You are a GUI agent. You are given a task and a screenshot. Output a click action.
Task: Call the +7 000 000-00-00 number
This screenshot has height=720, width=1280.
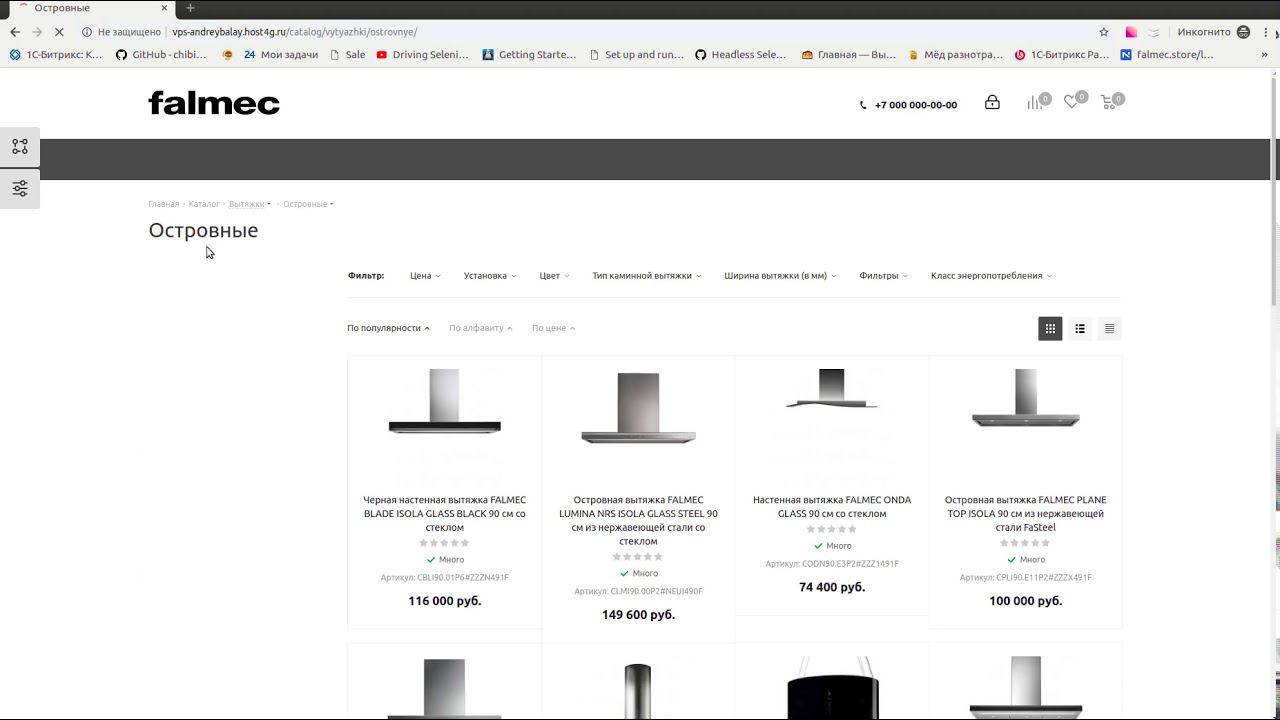(x=916, y=105)
